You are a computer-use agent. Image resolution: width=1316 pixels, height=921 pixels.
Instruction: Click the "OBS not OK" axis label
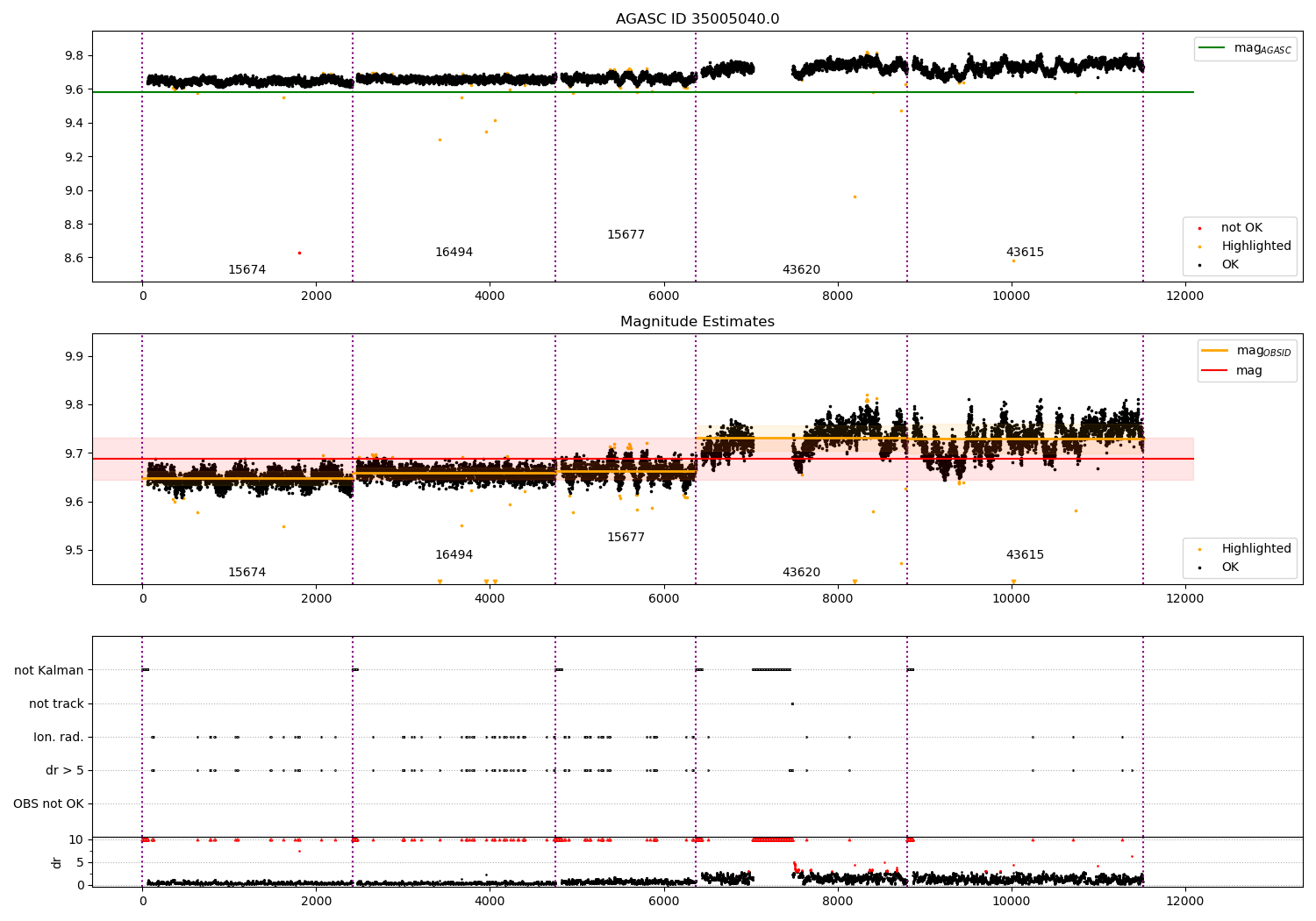click(x=48, y=804)
